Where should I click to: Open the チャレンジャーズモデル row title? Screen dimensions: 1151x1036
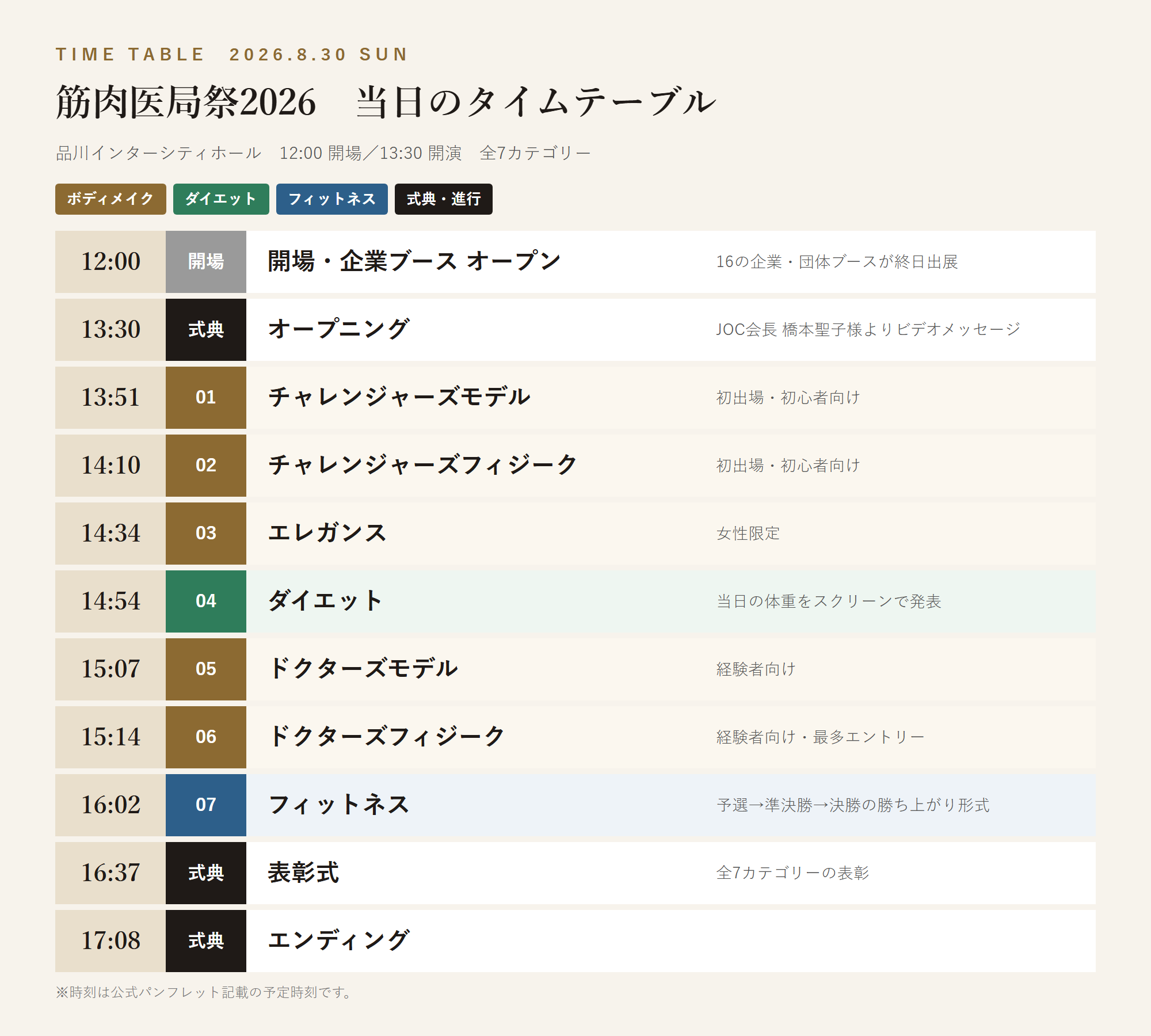coord(399,397)
